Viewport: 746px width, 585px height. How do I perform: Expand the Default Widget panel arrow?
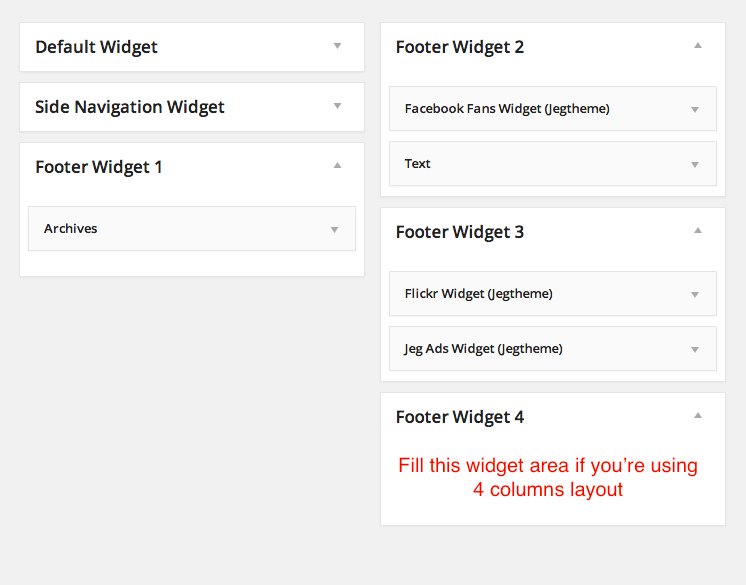[337, 46]
